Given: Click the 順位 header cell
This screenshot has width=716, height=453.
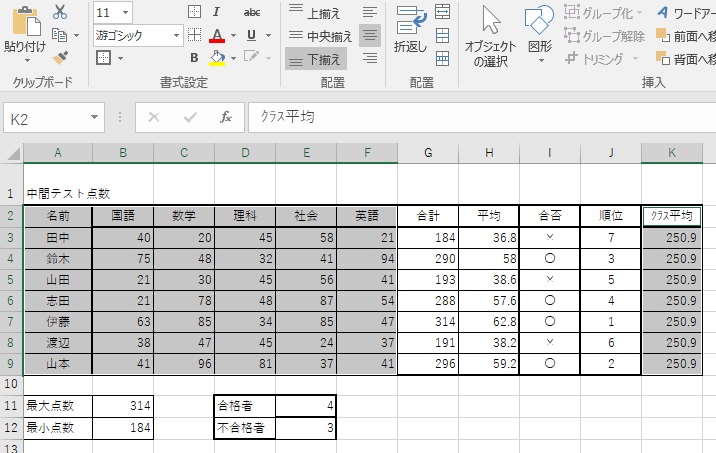Looking at the screenshot, I should click(x=611, y=216).
